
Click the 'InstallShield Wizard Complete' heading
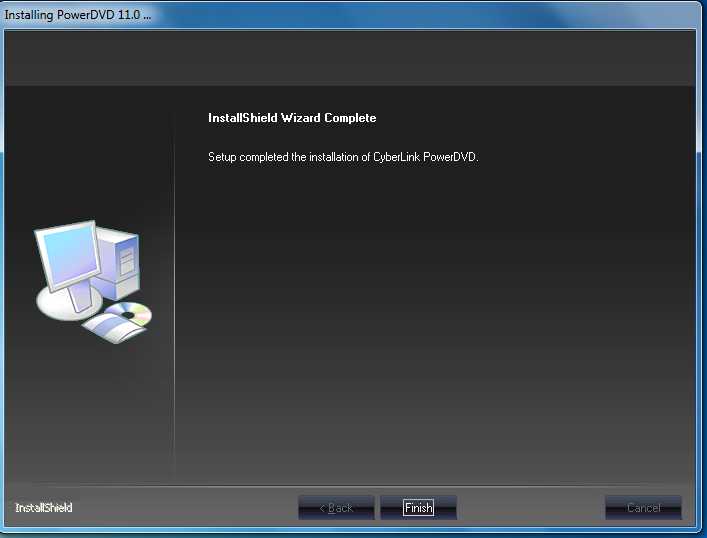[292, 118]
